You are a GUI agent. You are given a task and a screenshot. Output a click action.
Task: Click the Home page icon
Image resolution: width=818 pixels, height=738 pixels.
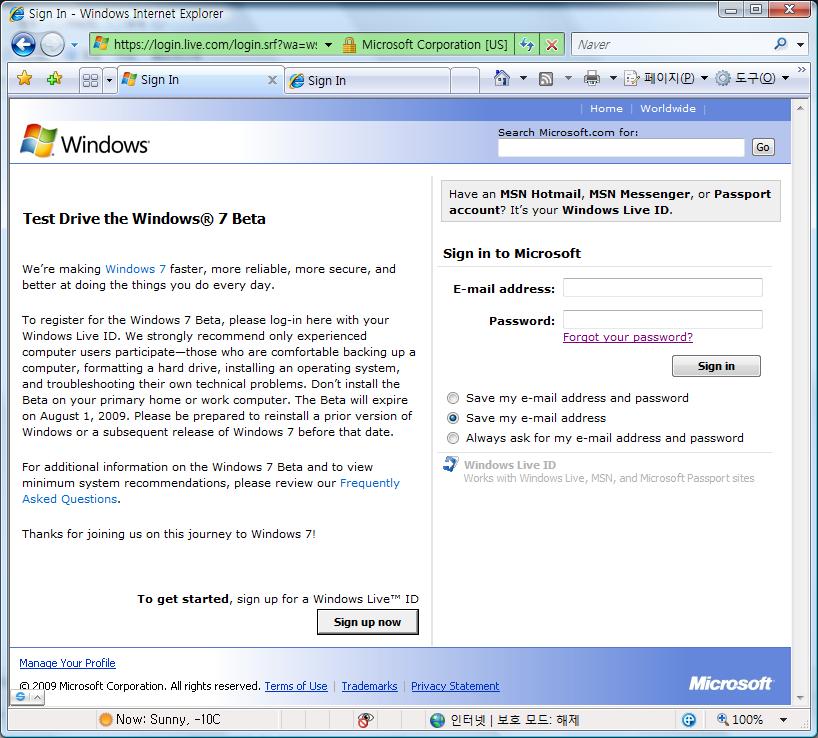[501, 78]
